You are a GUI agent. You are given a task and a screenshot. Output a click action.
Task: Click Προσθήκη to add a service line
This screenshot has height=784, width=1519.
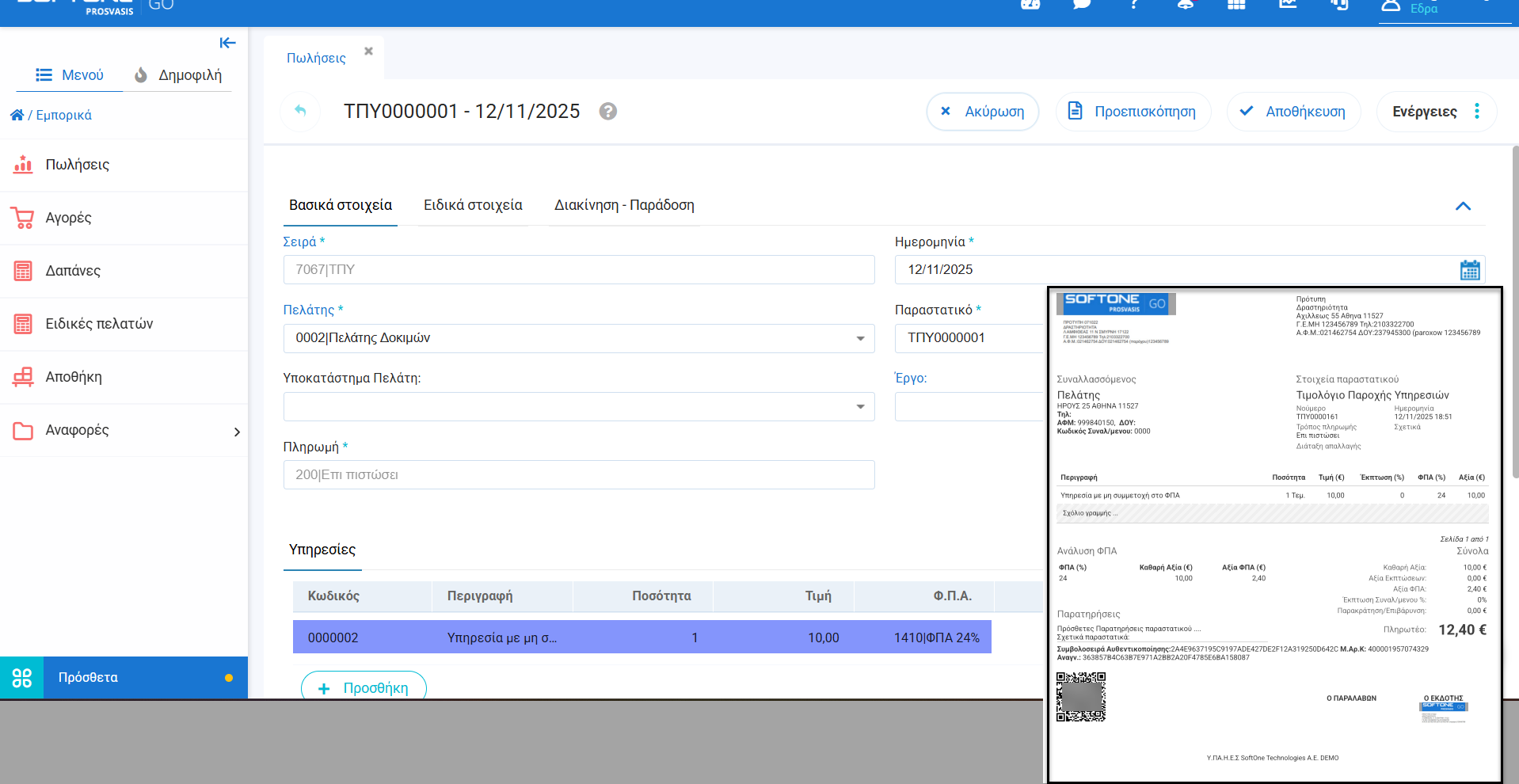pos(364,687)
